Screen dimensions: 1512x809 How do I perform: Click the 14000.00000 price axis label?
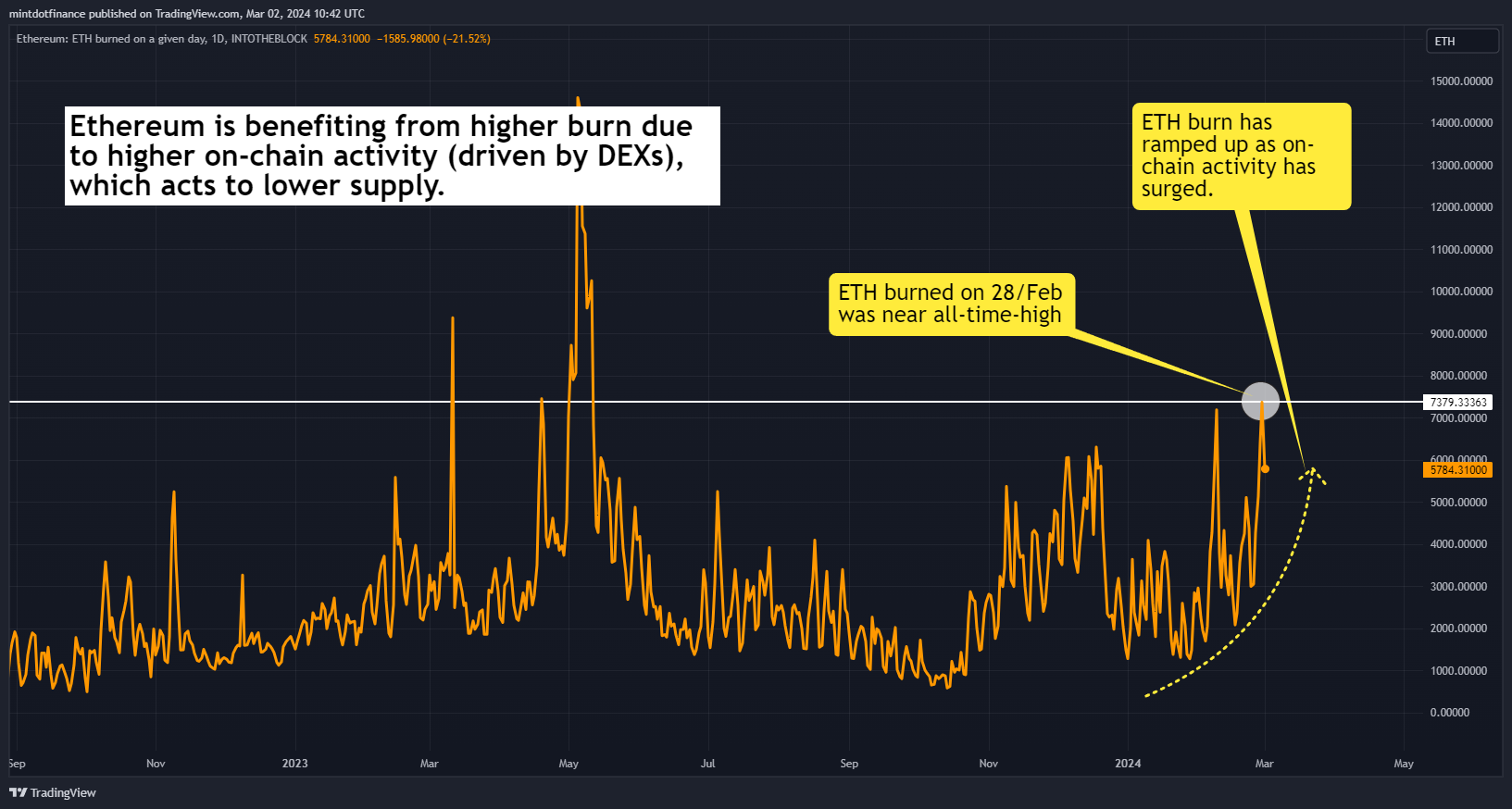[x=1461, y=123]
